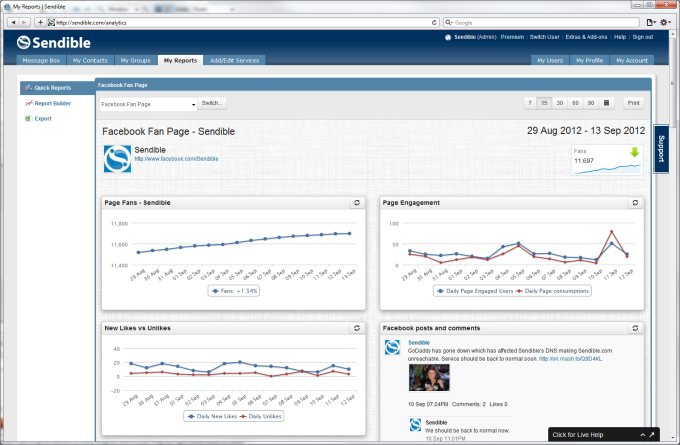Open Extras & Add-ons link

[x=586, y=37]
